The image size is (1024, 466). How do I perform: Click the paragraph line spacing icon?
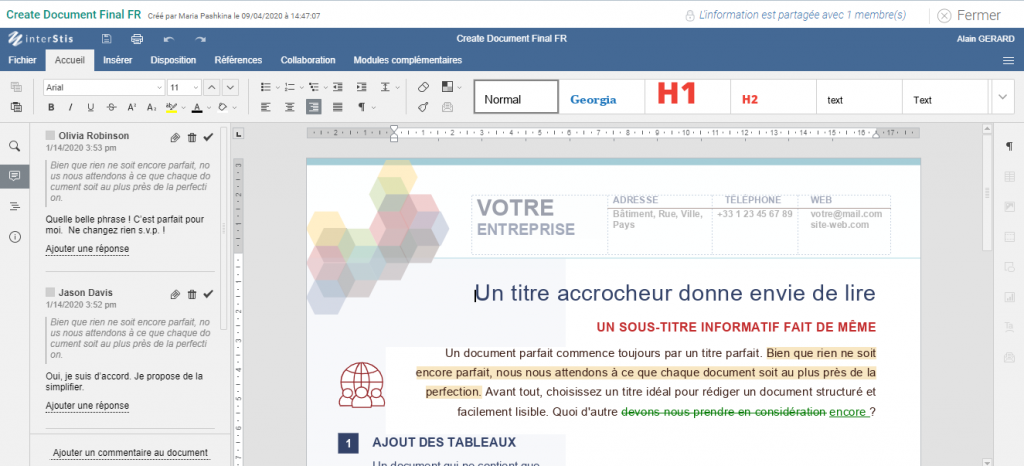tap(385, 87)
